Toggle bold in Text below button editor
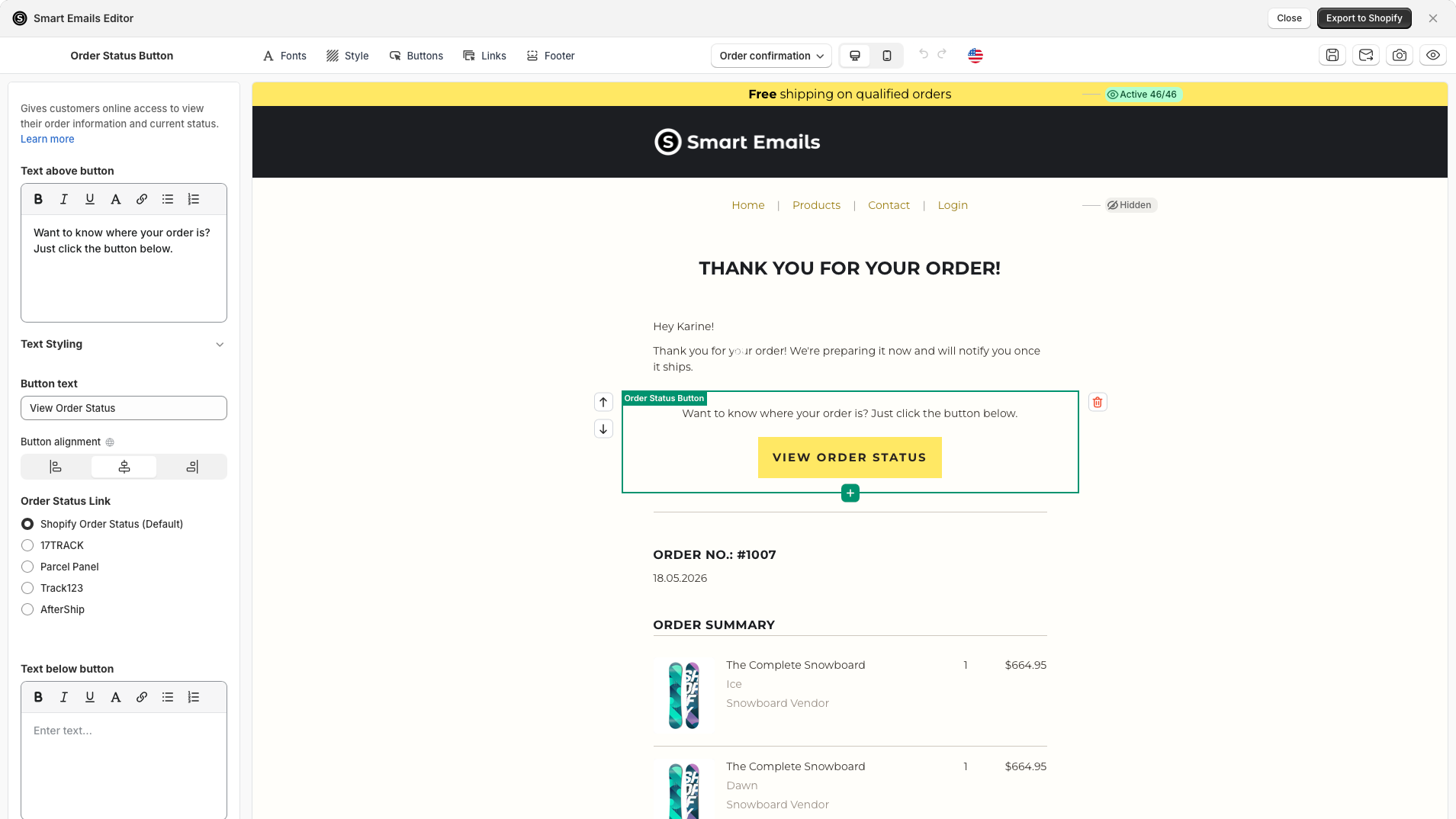1456x819 pixels. tap(38, 697)
